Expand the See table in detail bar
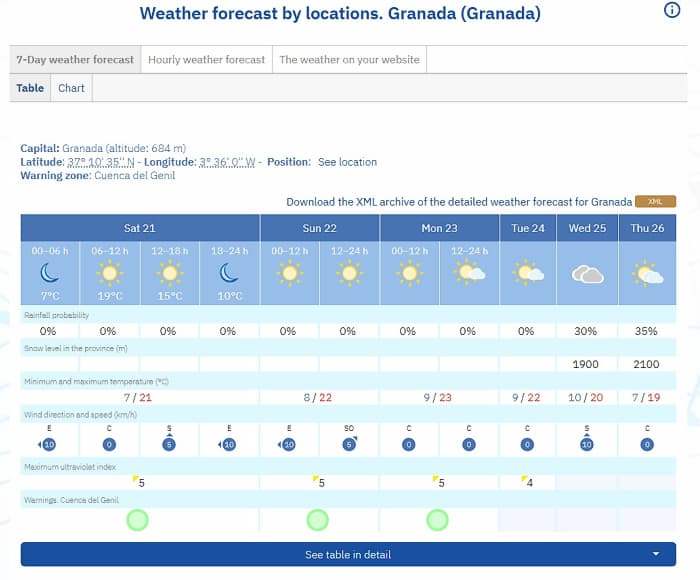Screen dimensions: 700x580 (x=347, y=554)
